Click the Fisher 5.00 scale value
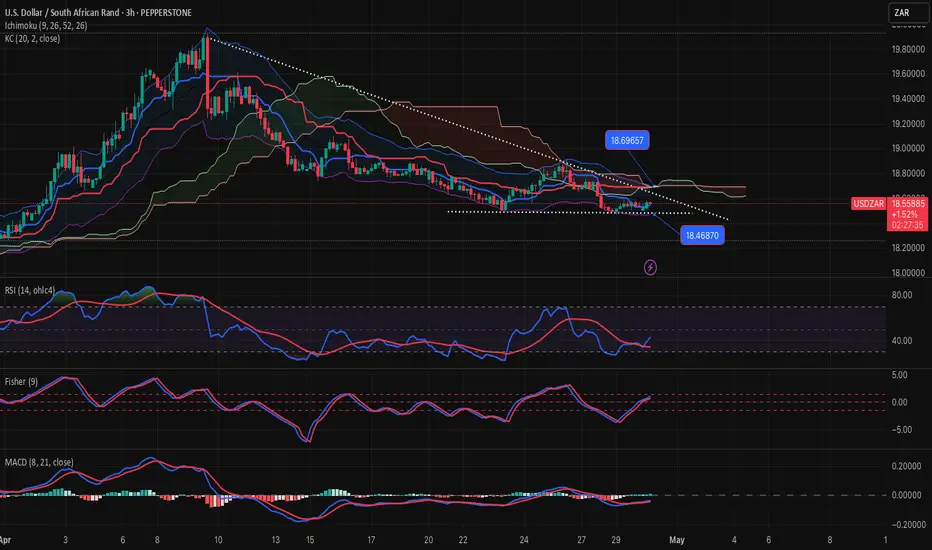932x550 pixels. pos(904,376)
